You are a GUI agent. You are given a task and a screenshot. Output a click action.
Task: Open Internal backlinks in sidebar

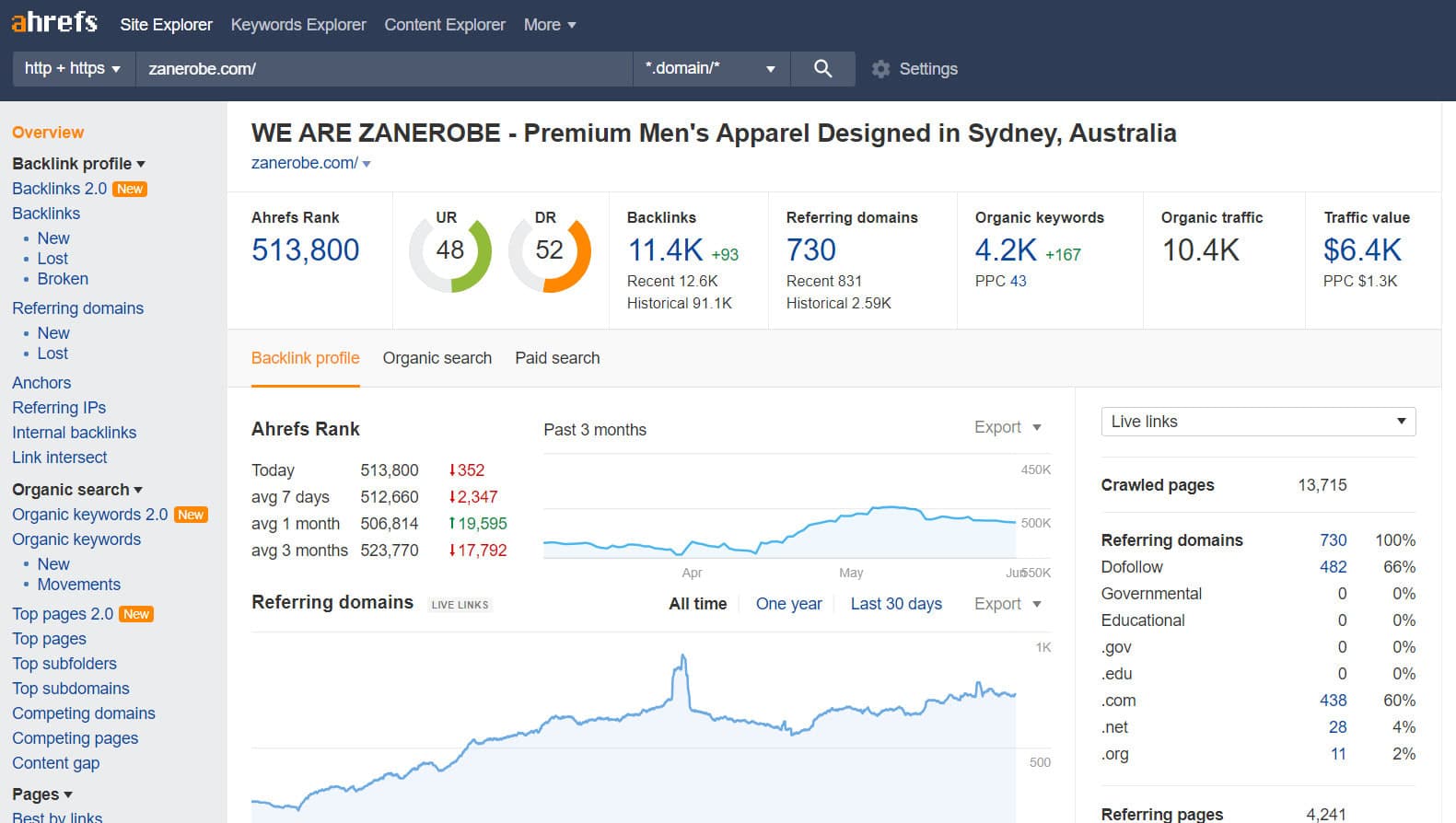point(74,433)
